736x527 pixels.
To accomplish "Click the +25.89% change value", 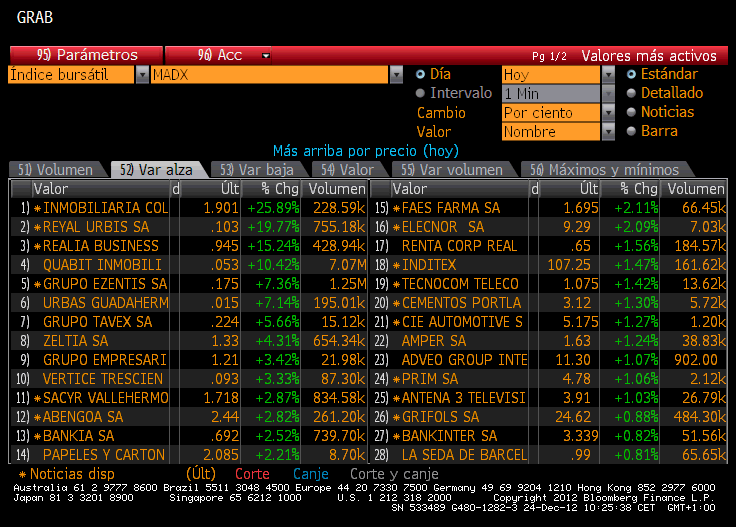I will (273, 208).
